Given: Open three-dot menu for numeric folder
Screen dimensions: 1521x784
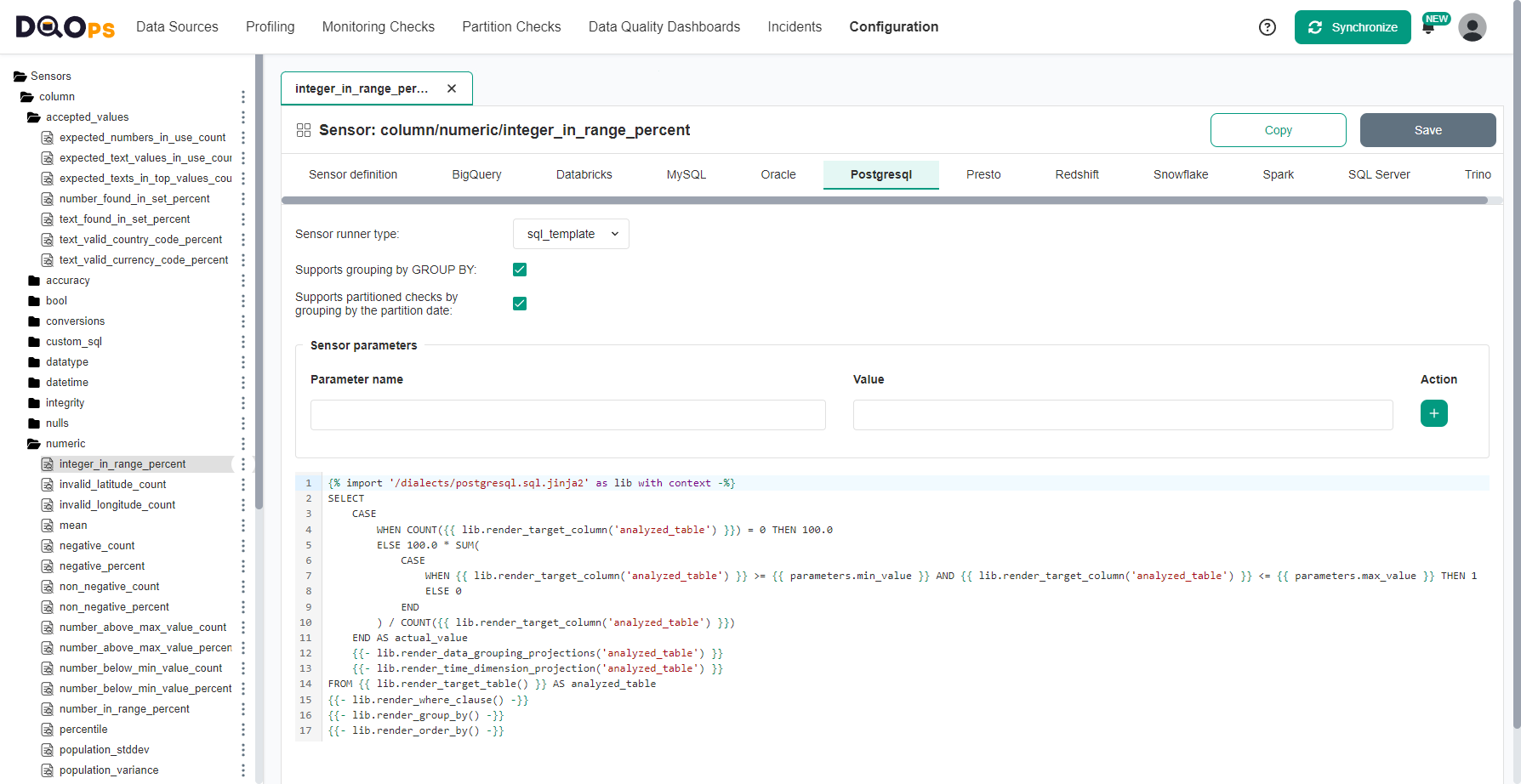Looking at the screenshot, I should coord(243,444).
